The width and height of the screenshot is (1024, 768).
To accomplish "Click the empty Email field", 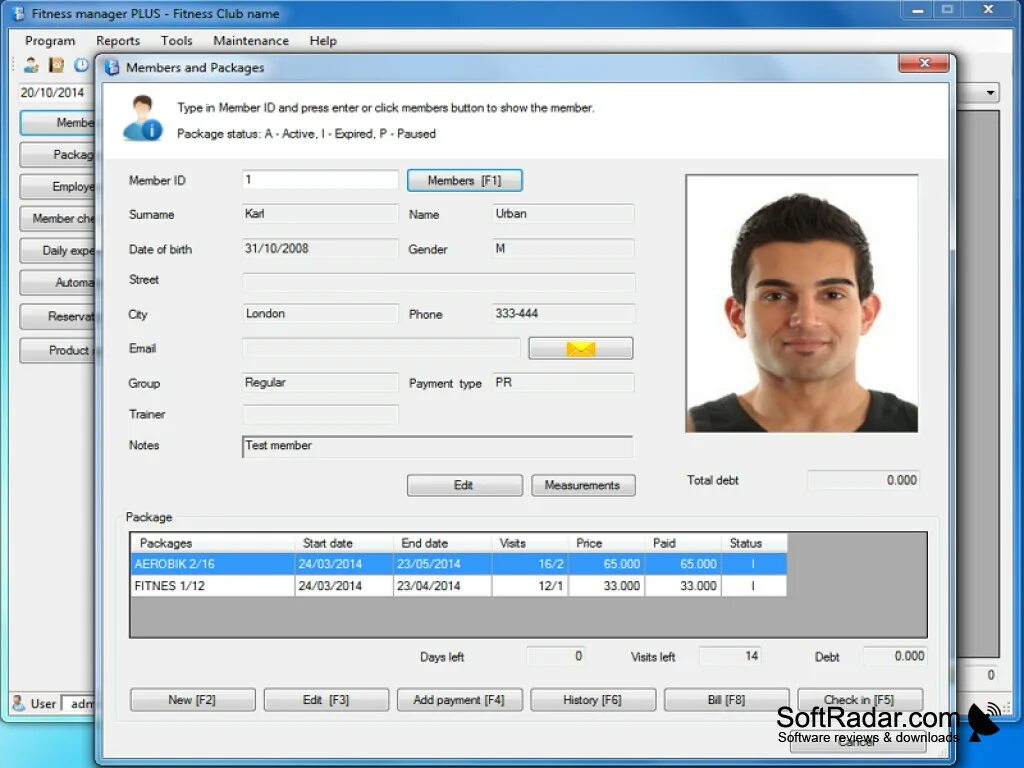I will point(381,347).
